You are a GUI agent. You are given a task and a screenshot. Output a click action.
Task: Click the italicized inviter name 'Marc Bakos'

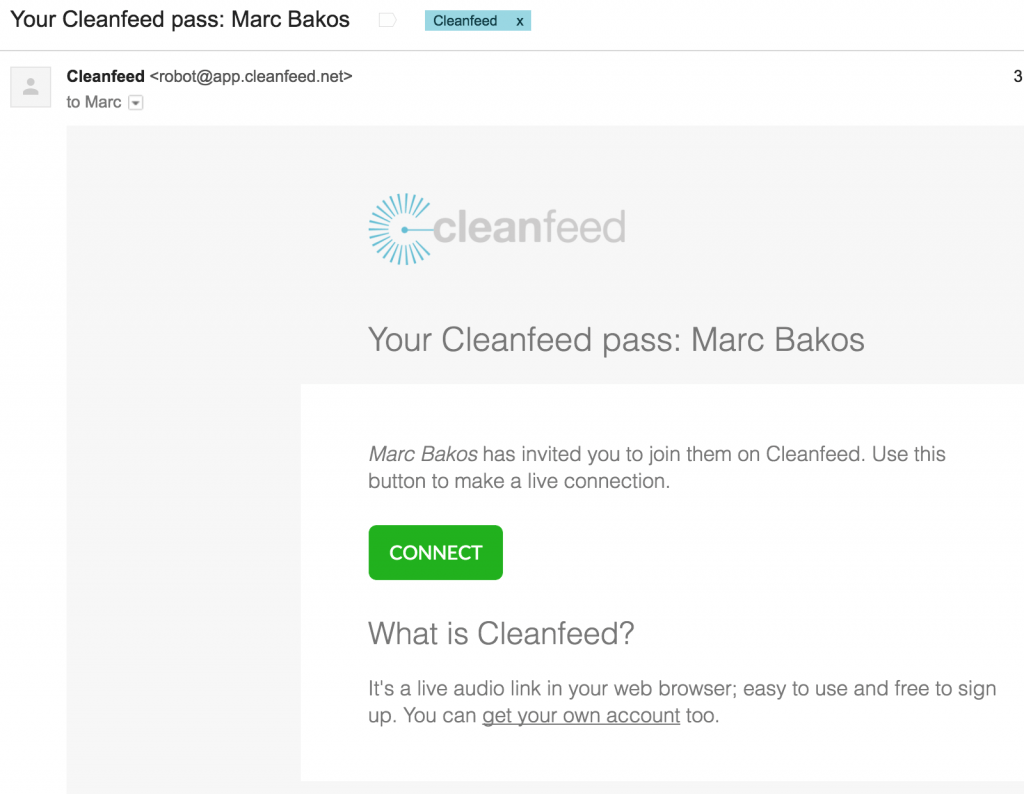coord(422,453)
